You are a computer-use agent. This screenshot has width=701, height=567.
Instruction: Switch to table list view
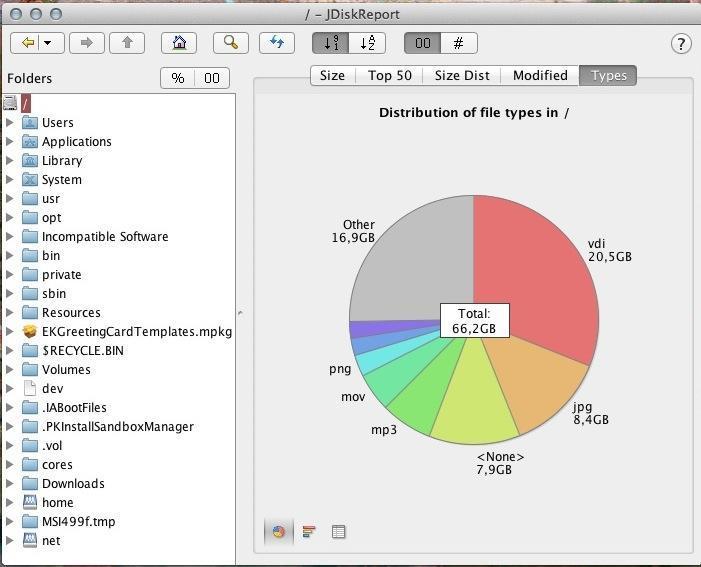click(339, 532)
